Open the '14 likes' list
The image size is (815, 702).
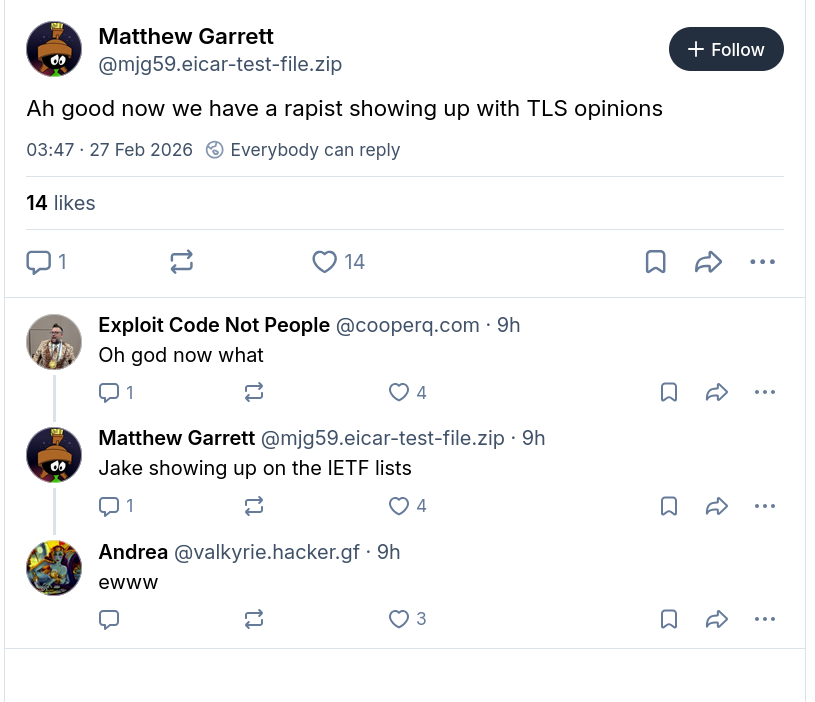click(x=61, y=203)
